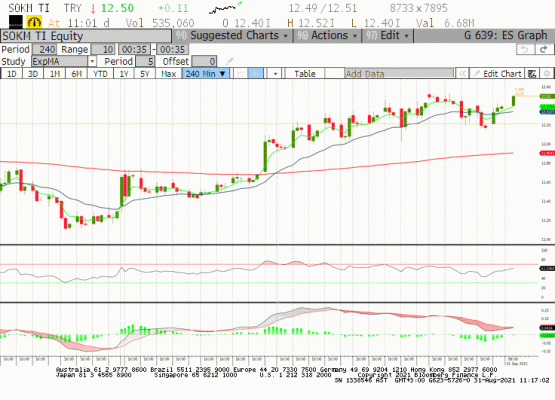Open the Suggested Charts menu
This screenshot has width=555, height=400.
pos(233,36)
